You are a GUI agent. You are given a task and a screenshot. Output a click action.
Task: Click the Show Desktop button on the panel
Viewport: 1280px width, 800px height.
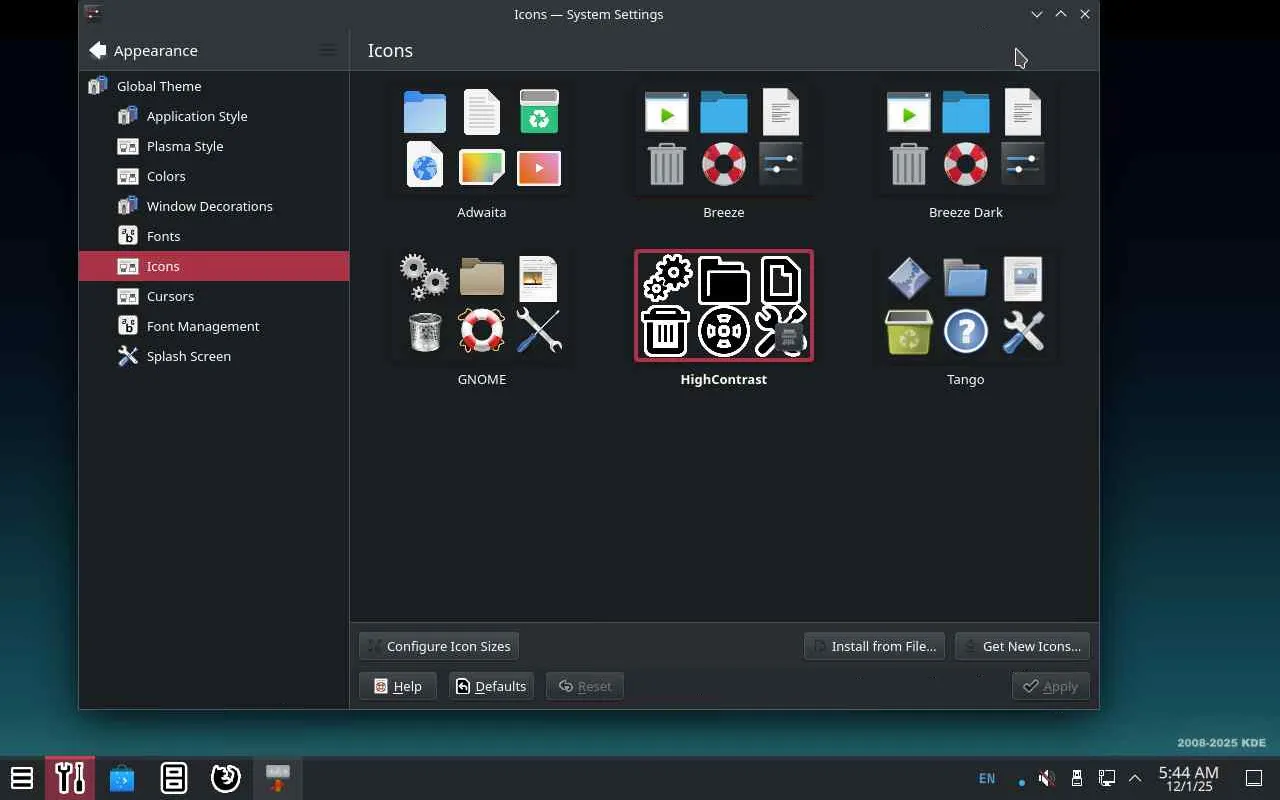coord(1254,779)
